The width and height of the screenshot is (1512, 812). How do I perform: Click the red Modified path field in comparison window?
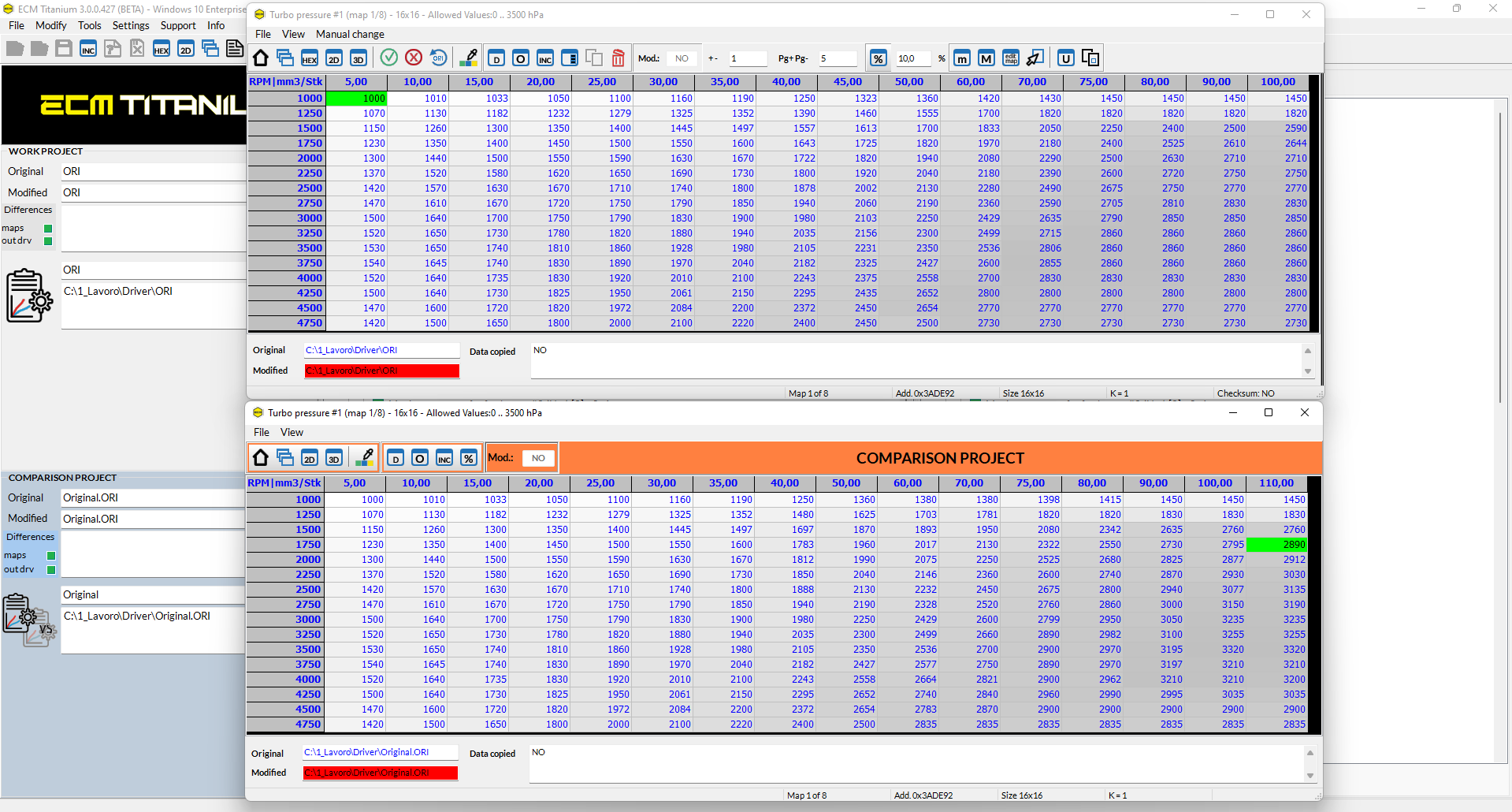[381, 773]
